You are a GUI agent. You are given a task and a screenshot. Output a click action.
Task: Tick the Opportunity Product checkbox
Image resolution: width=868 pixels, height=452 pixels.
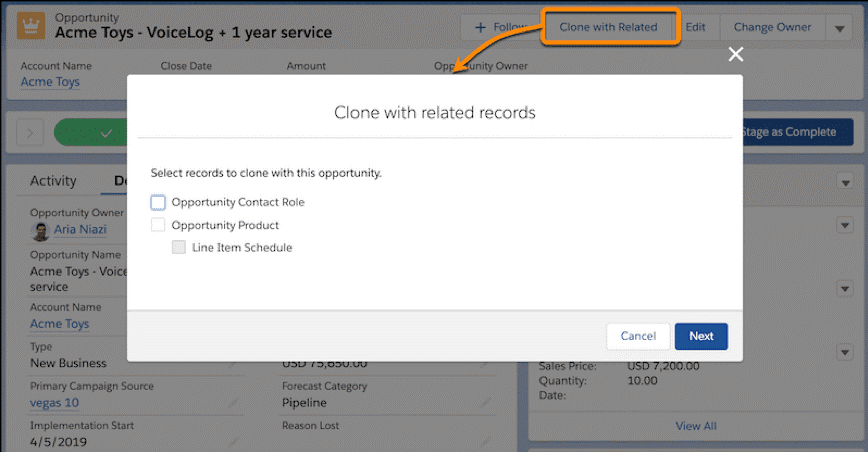[158, 225]
